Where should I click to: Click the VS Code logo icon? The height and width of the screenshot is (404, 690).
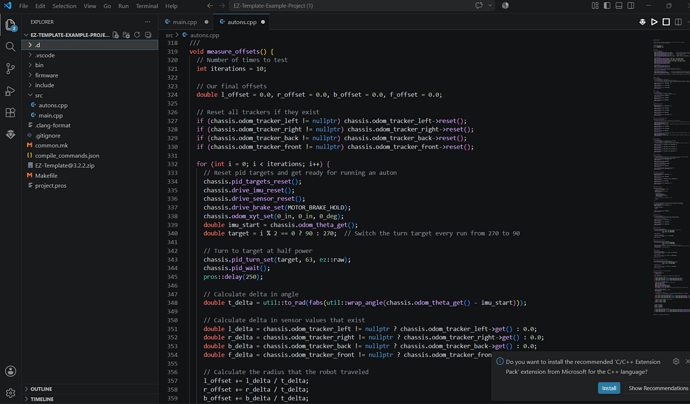point(7,6)
